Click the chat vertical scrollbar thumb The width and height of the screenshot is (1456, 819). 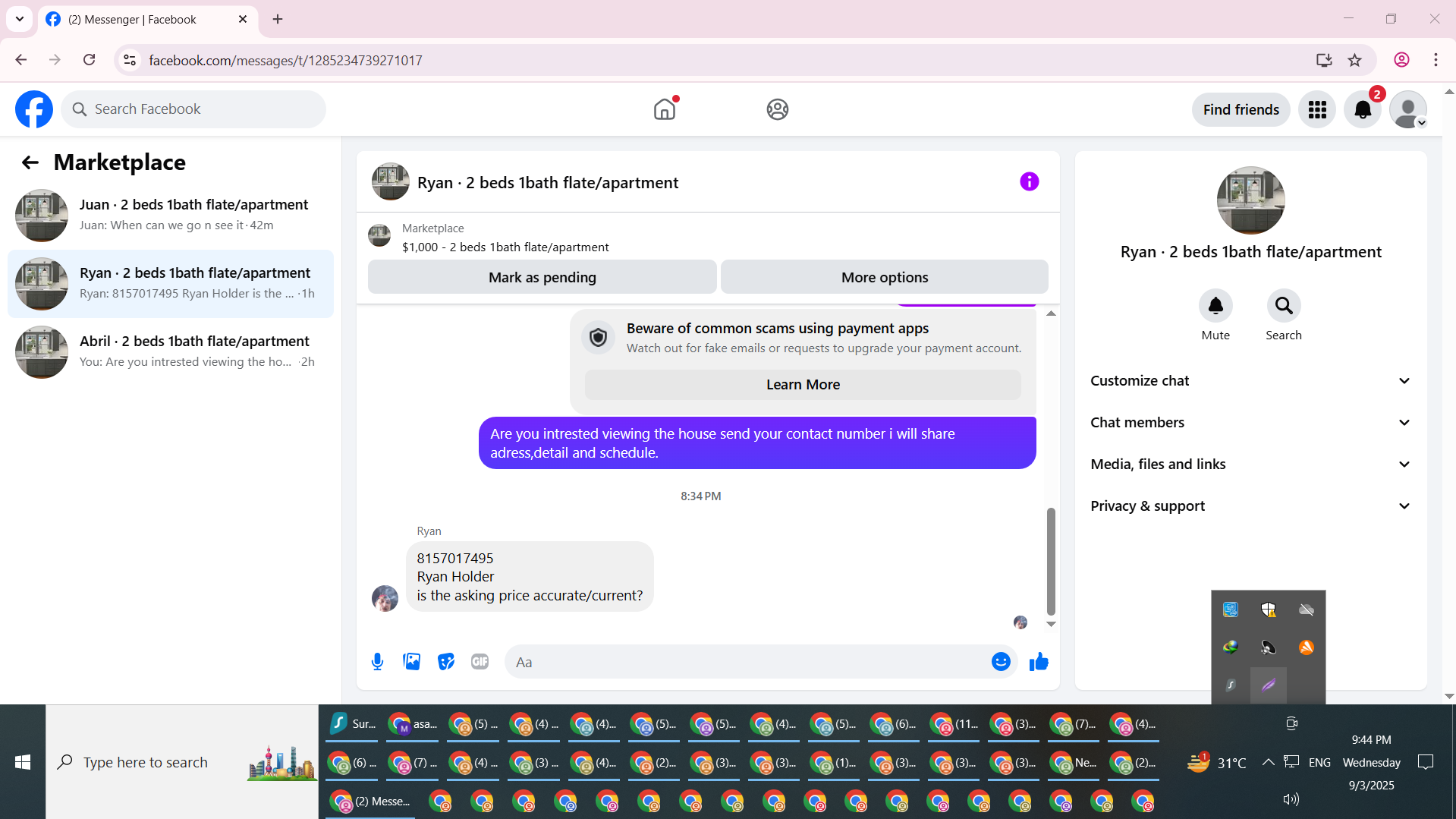1051,562
